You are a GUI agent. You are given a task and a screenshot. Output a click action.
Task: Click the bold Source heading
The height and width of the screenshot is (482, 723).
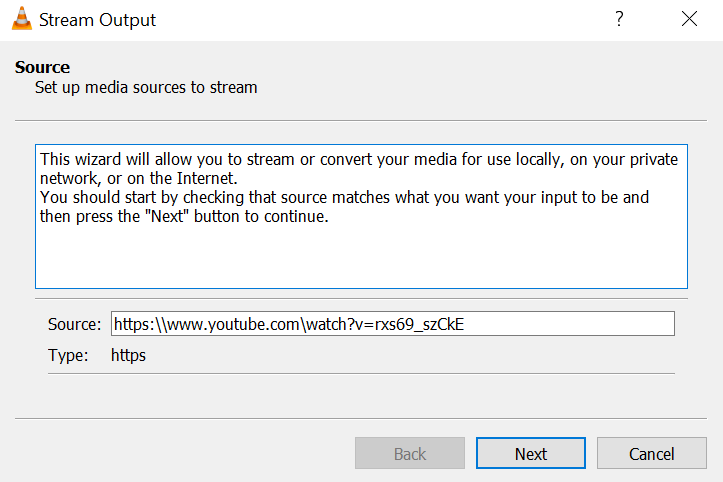(x=42, y=68)
